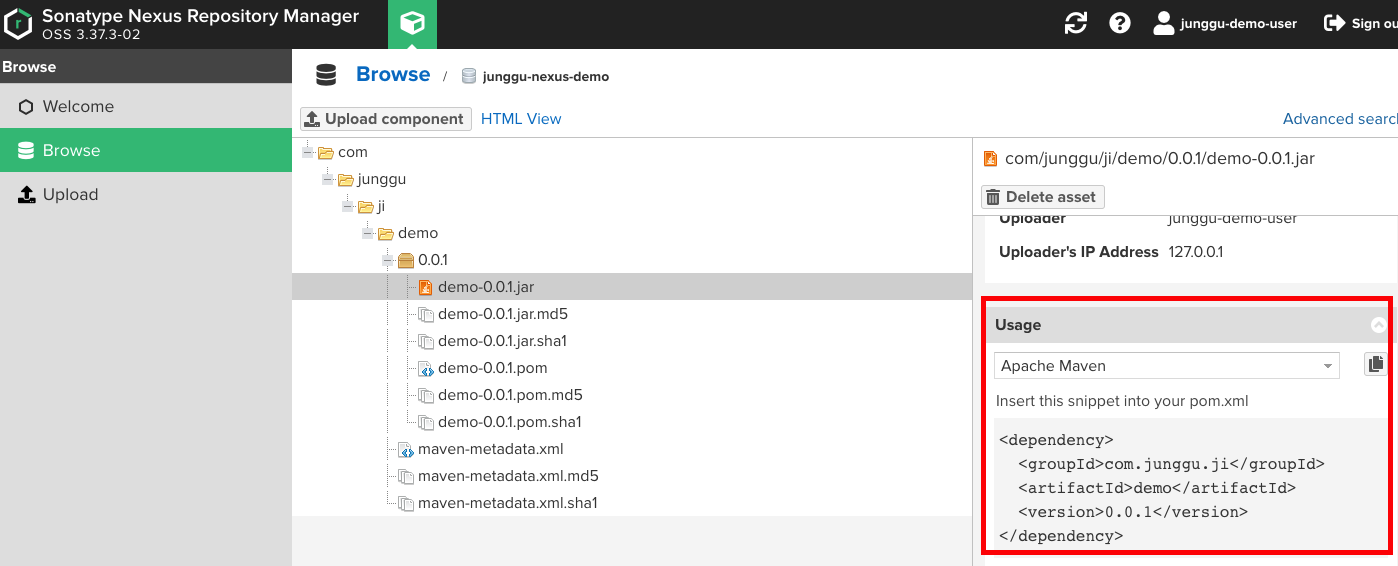Click the Delete asset button

pyautogui.click(x=1042, y=197)
